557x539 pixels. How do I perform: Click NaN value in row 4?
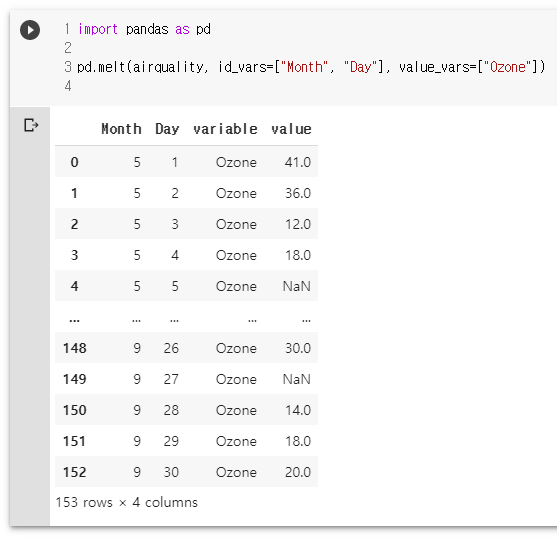click(297, 286)
